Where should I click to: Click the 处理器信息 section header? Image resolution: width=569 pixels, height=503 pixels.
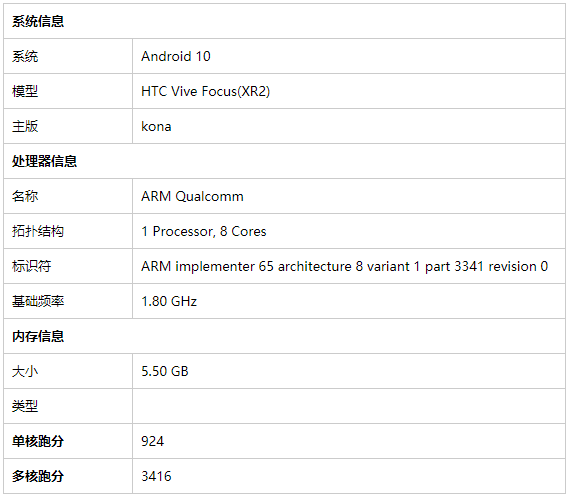click(44, 161)
